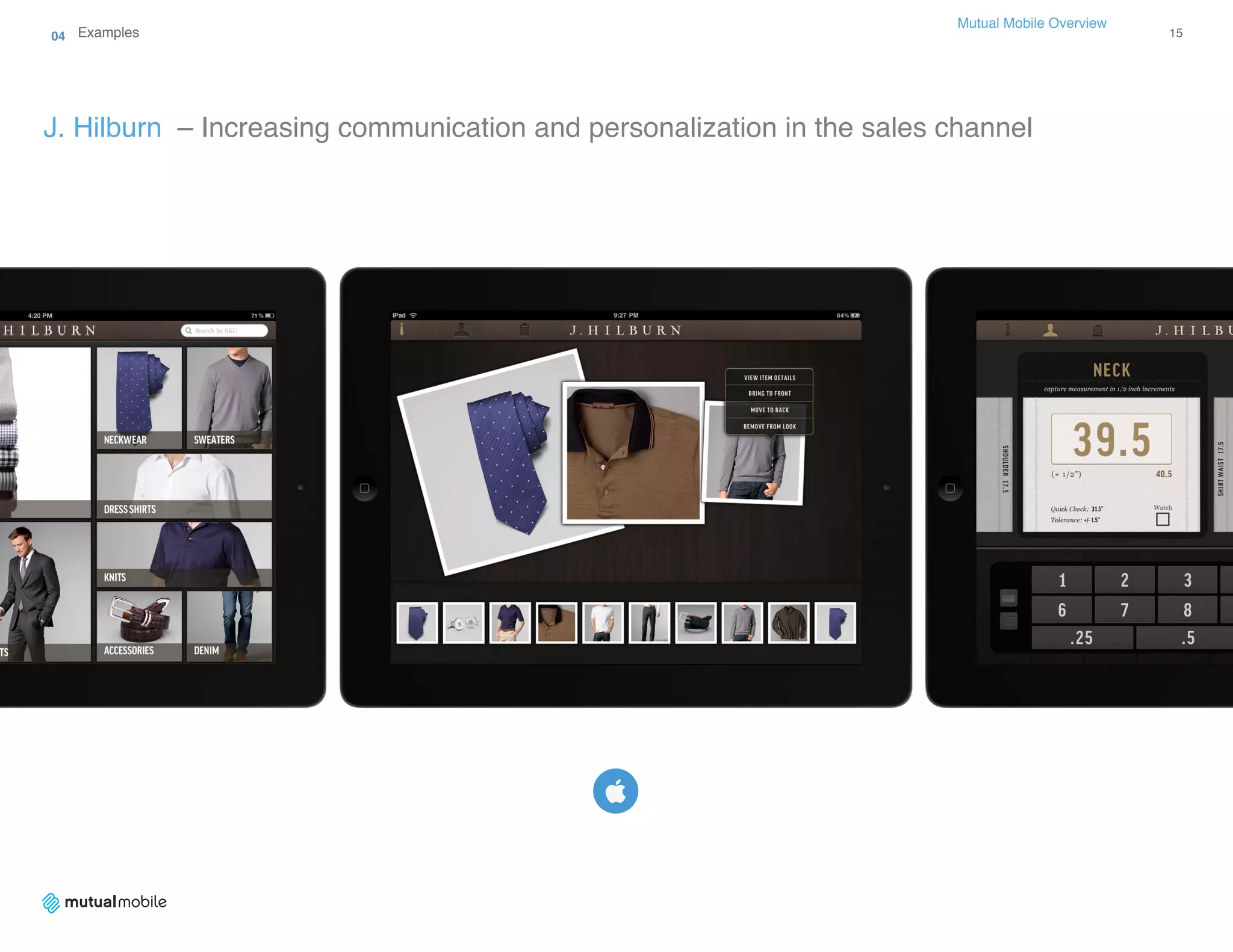Tap the 39.5 neck measurement field
Viewport: 1233px width, 952px height.
pyautogui.click(x=1111, y=439)
